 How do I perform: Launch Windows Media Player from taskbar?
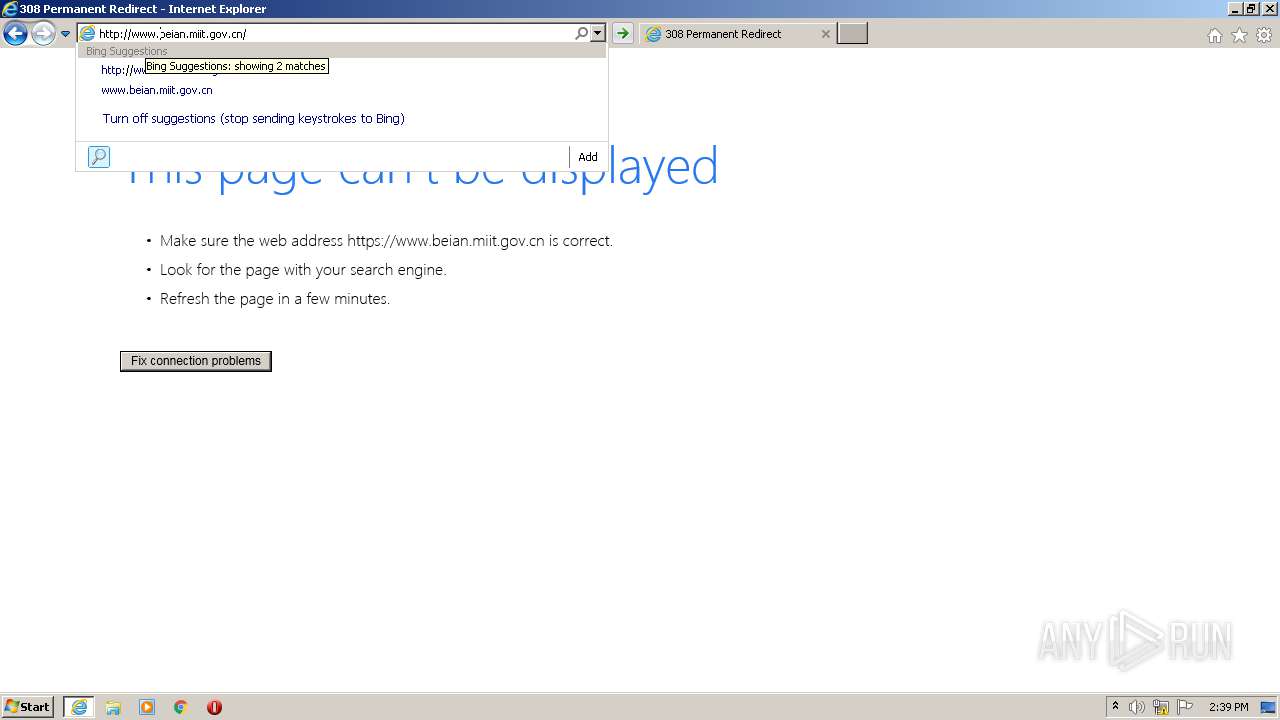(147, 707)
